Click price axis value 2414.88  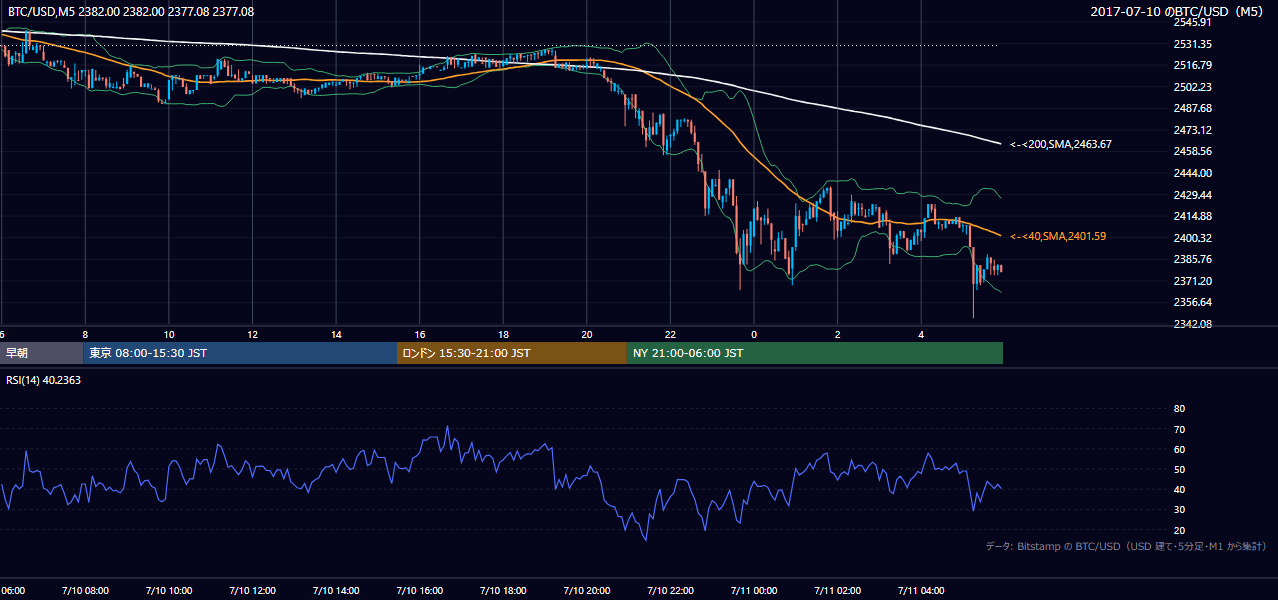coord(1193,216)
